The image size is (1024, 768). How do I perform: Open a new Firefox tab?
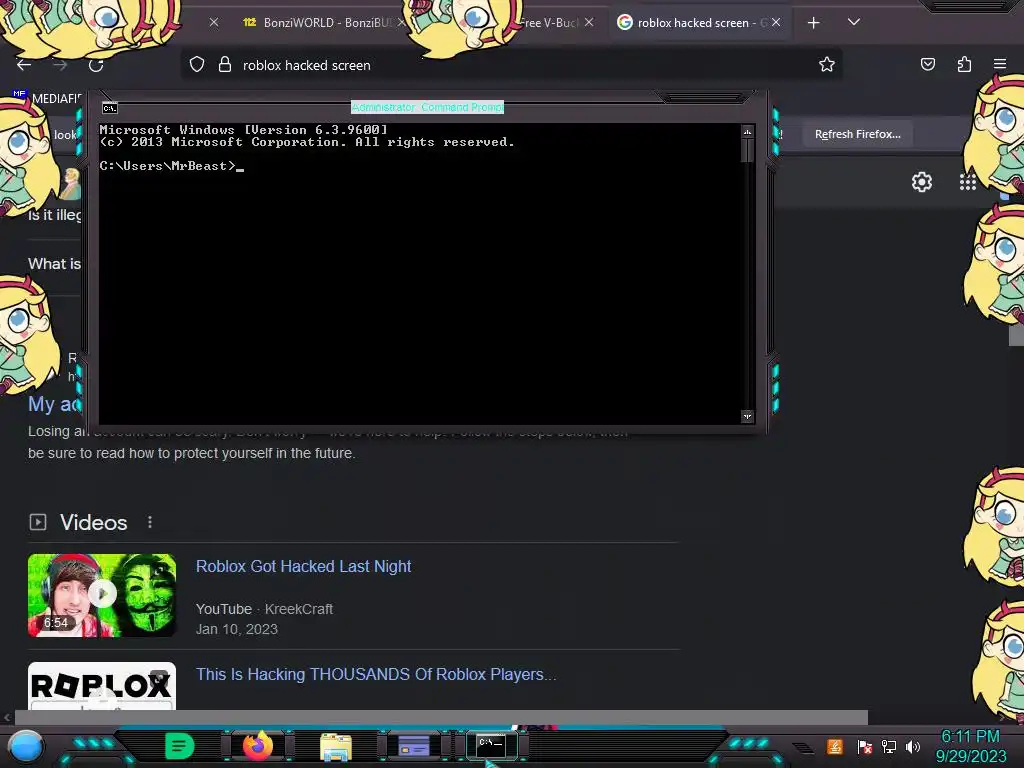[x=813, y=23]
